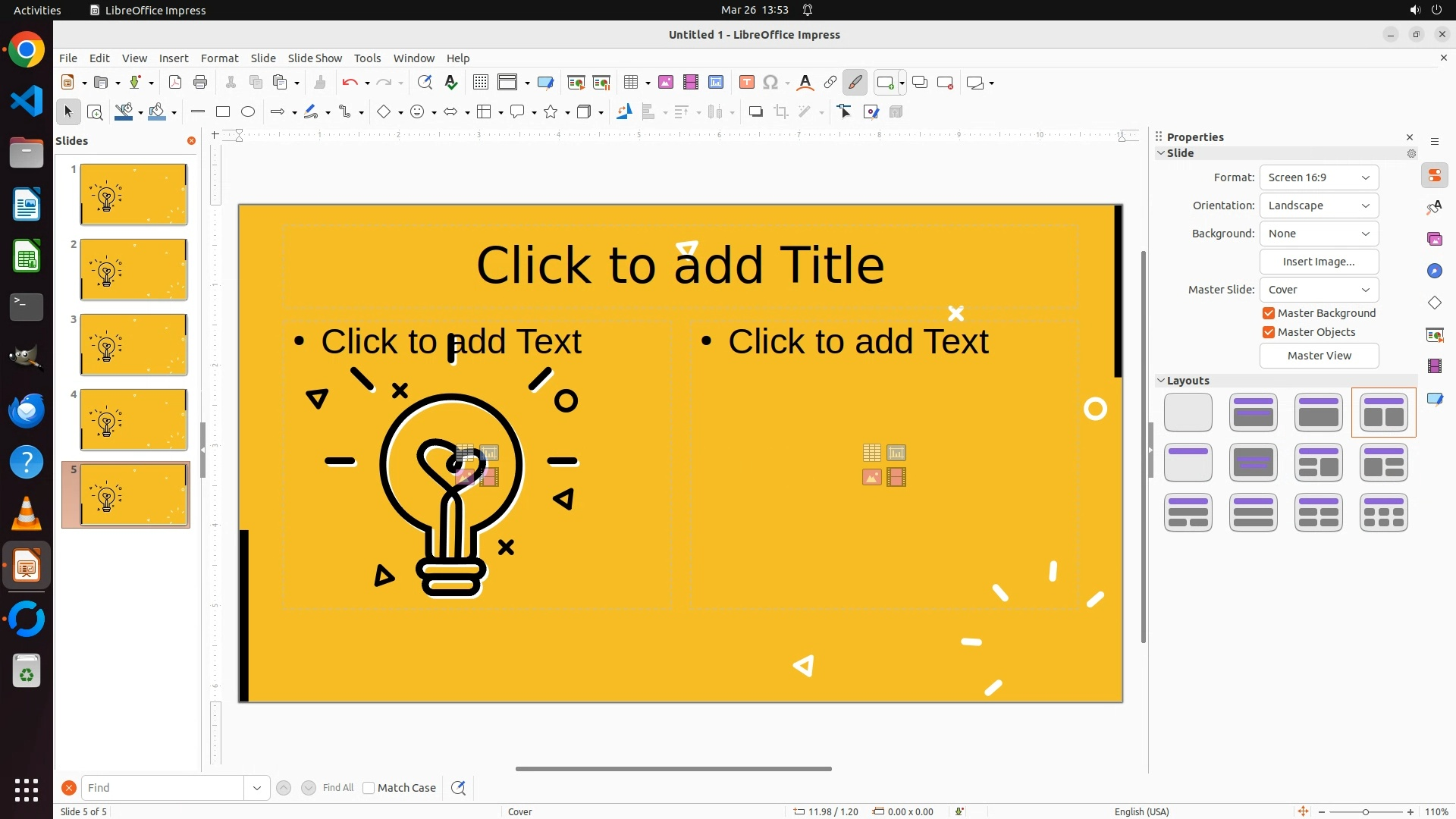Open the Master Slide dropdown showing Cover

click(1319, 290)
